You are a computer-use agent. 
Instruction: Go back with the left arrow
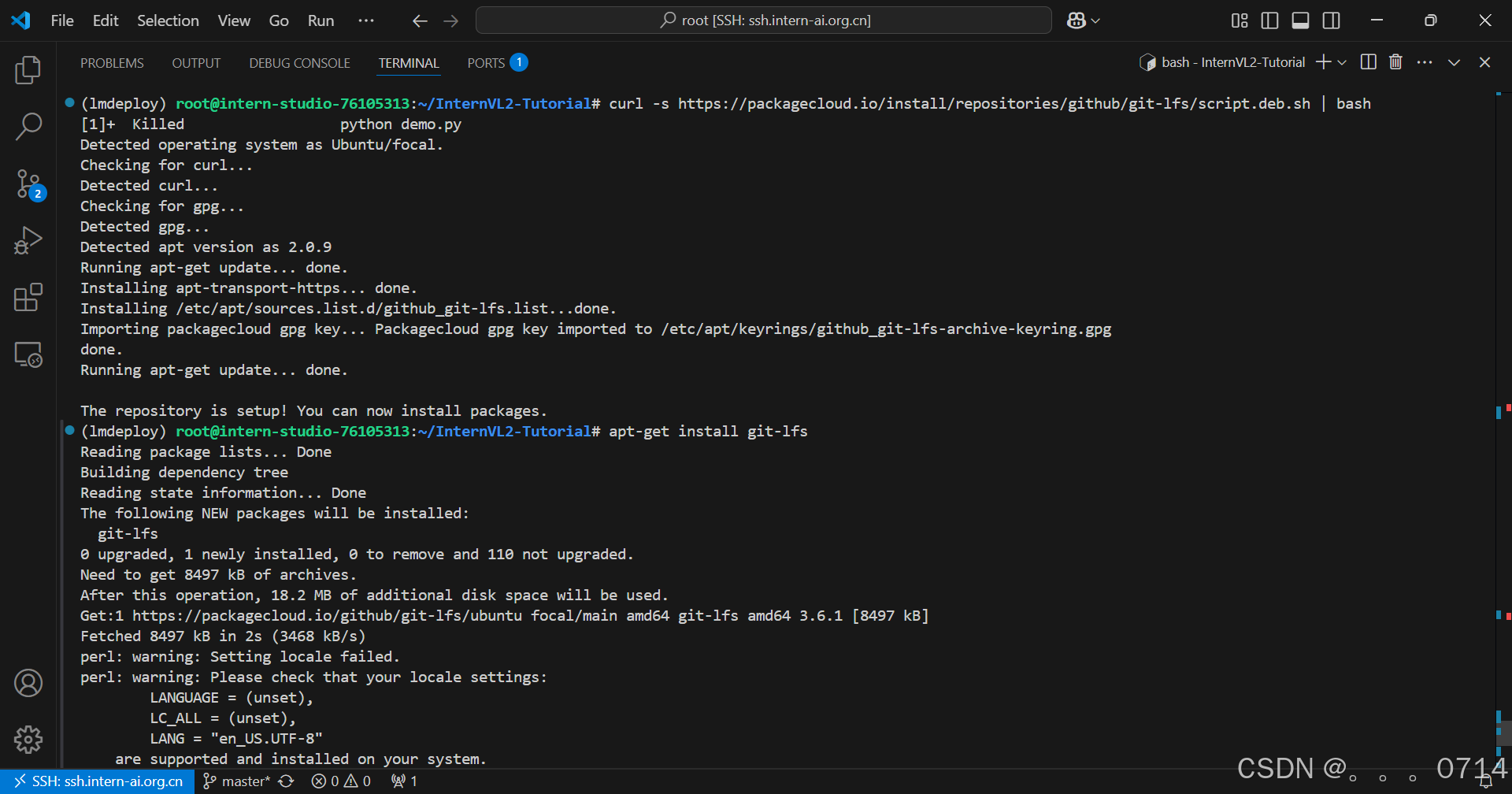[420, 21]
